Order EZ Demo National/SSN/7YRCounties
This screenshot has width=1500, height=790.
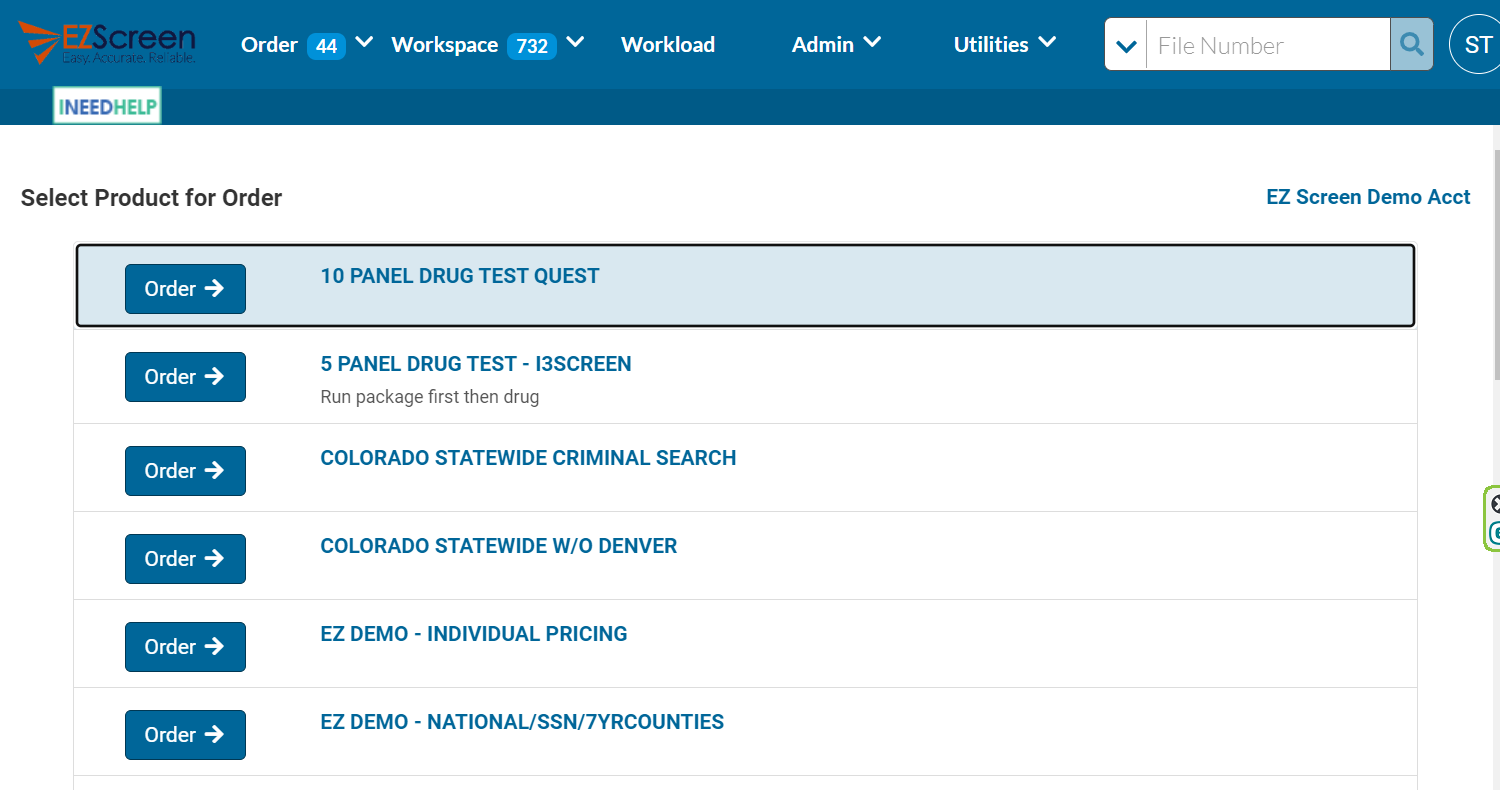[185, 735]
